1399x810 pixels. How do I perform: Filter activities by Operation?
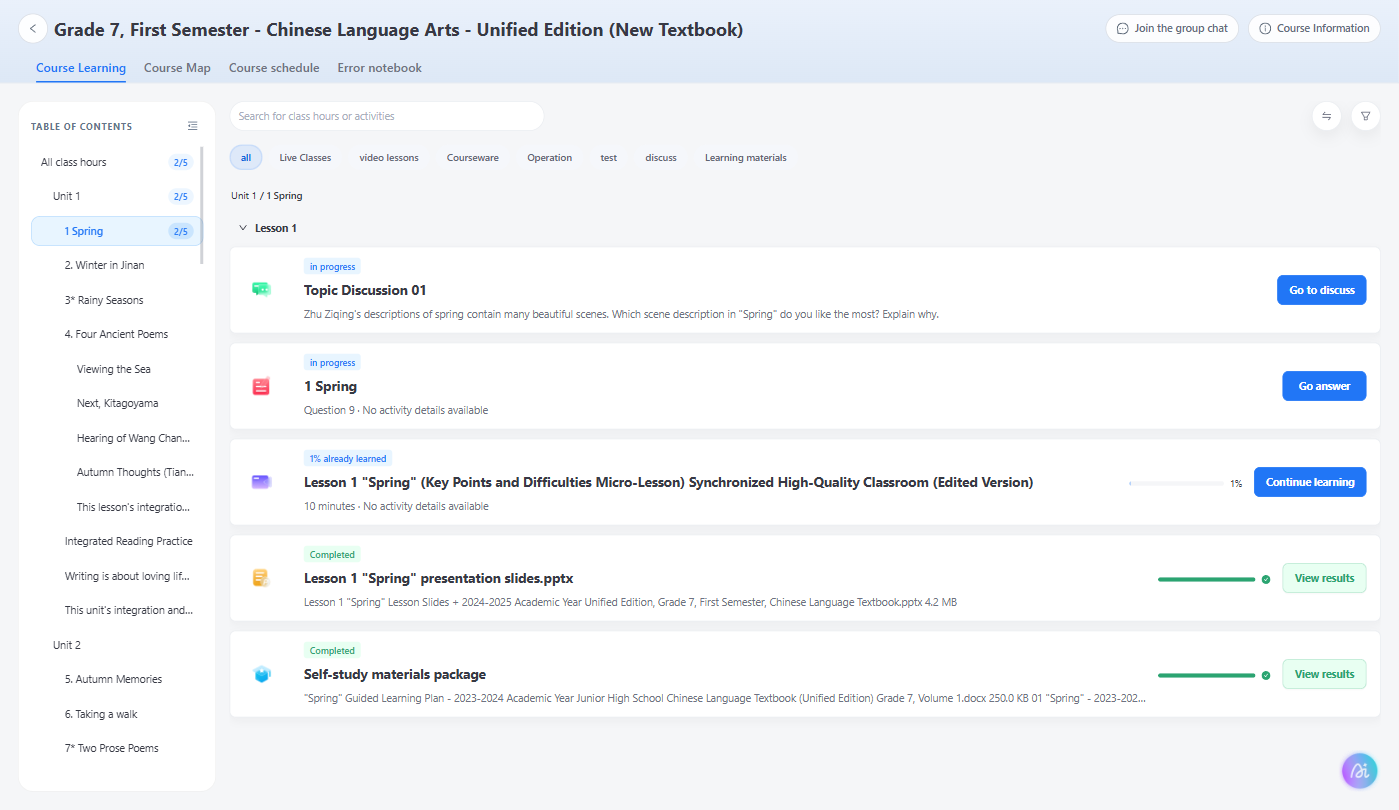click(550, 158)
